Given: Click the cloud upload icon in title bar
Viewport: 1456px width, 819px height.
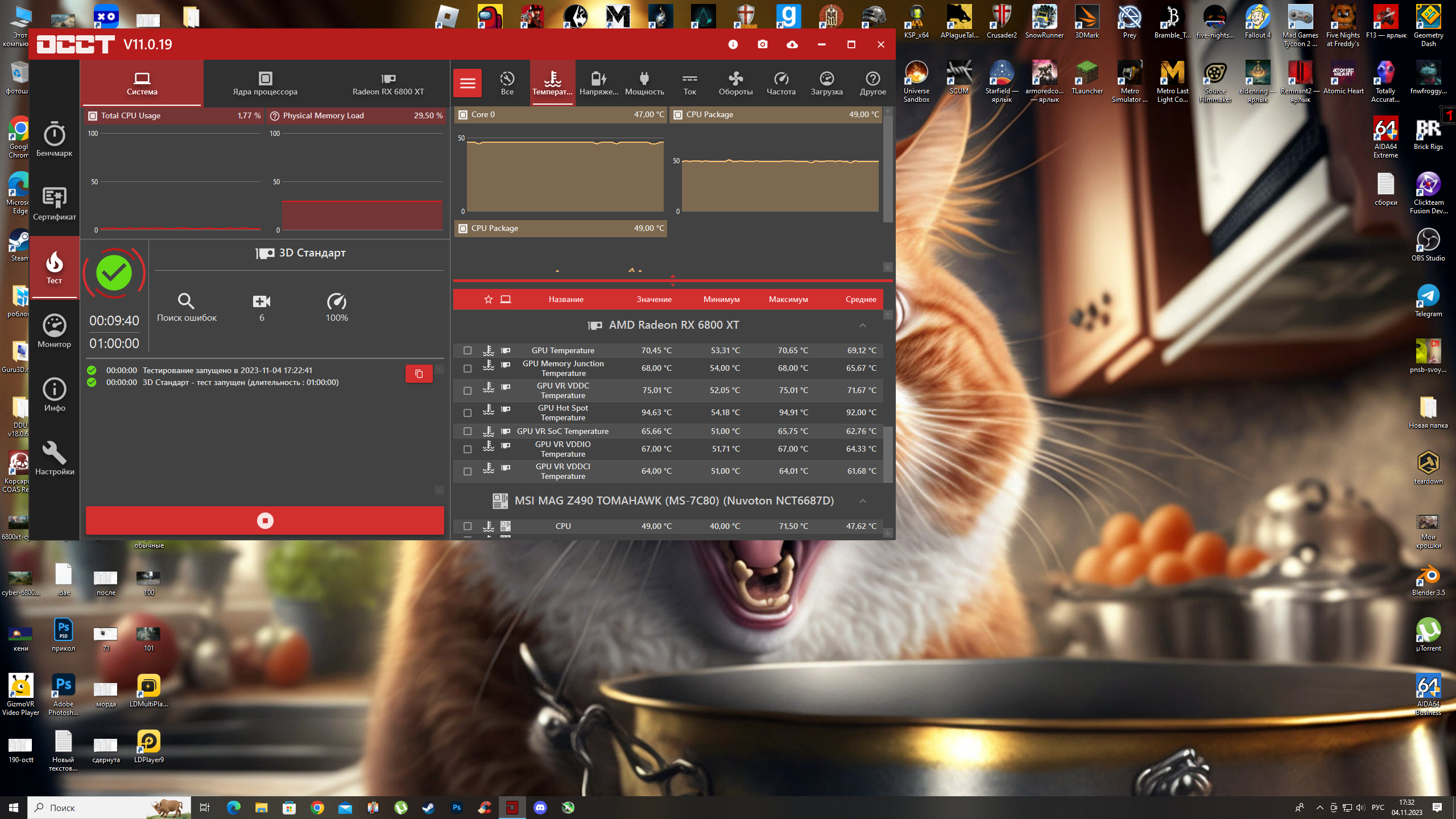Looking at the screenshot, I should [792, 44].
